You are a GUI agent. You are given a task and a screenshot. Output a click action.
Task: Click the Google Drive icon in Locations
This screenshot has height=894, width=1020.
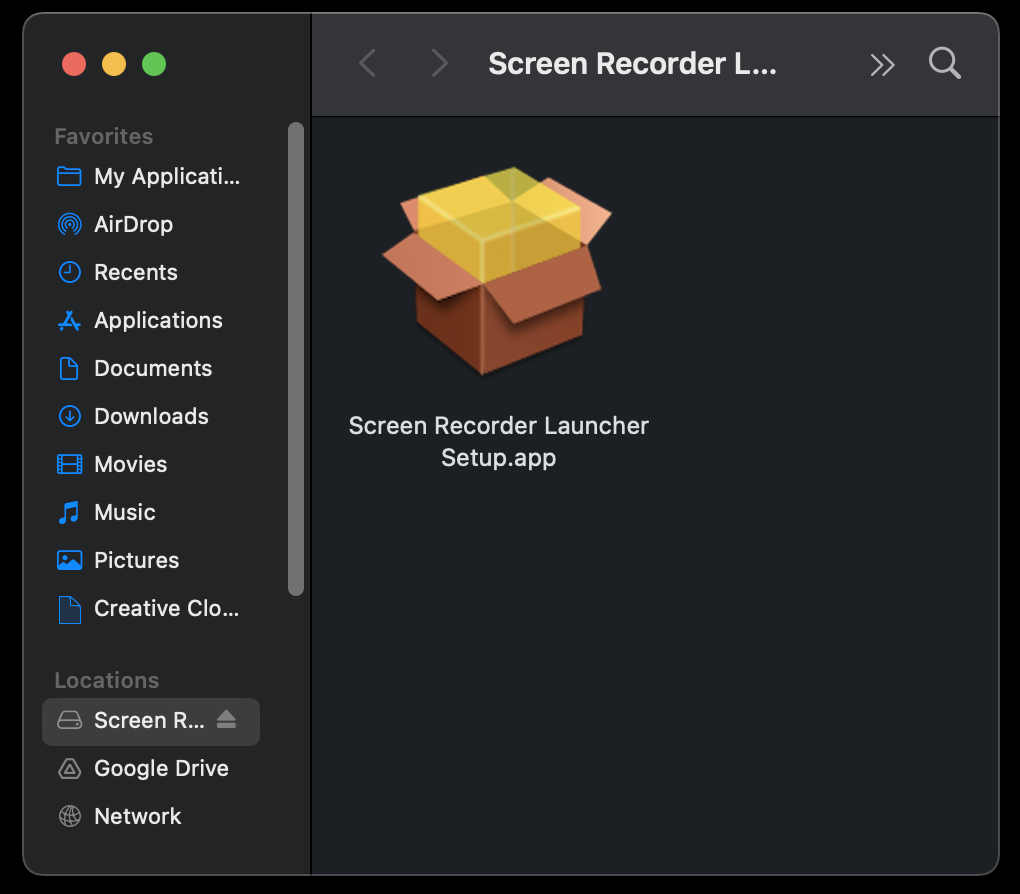[x=69, y=768]
